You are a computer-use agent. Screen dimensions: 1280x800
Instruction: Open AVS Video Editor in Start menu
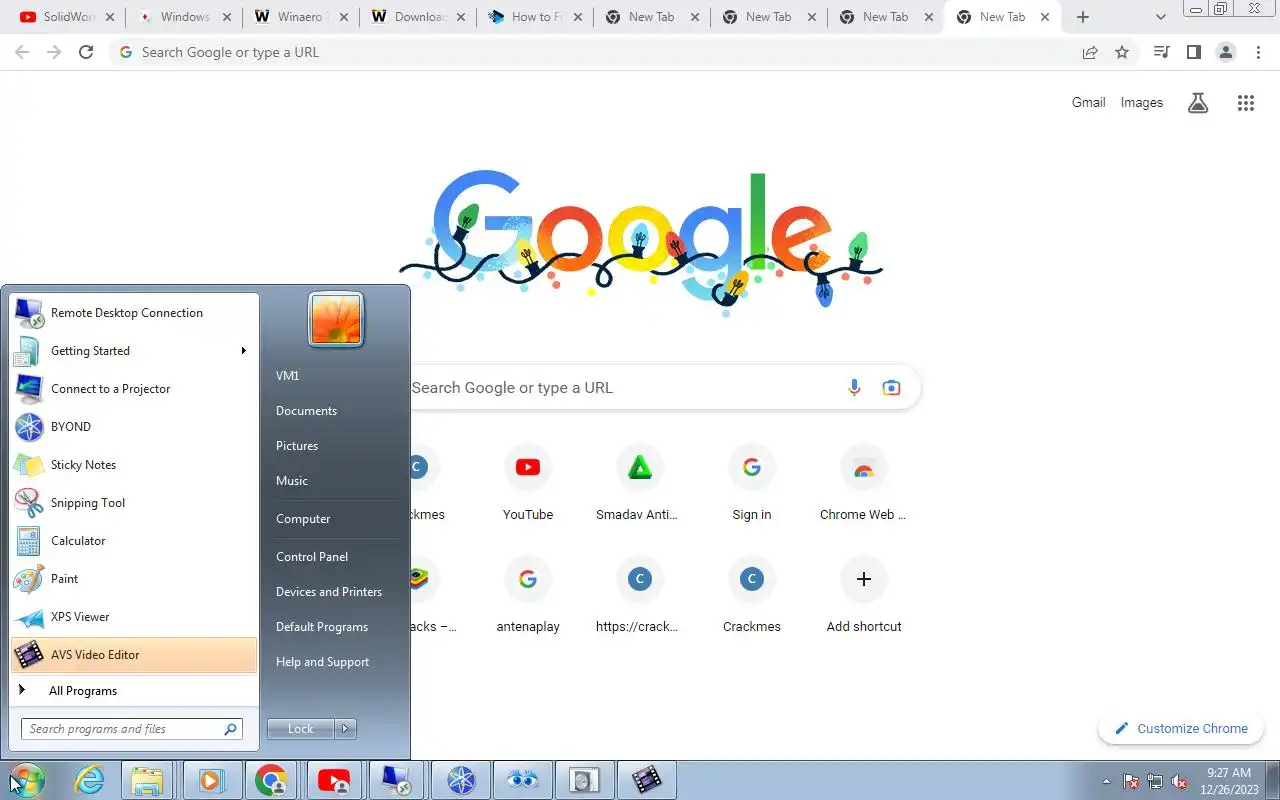point(134,655)
